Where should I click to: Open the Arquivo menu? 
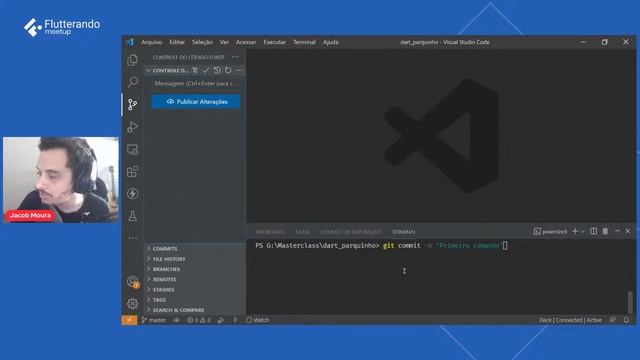[151, 42]
